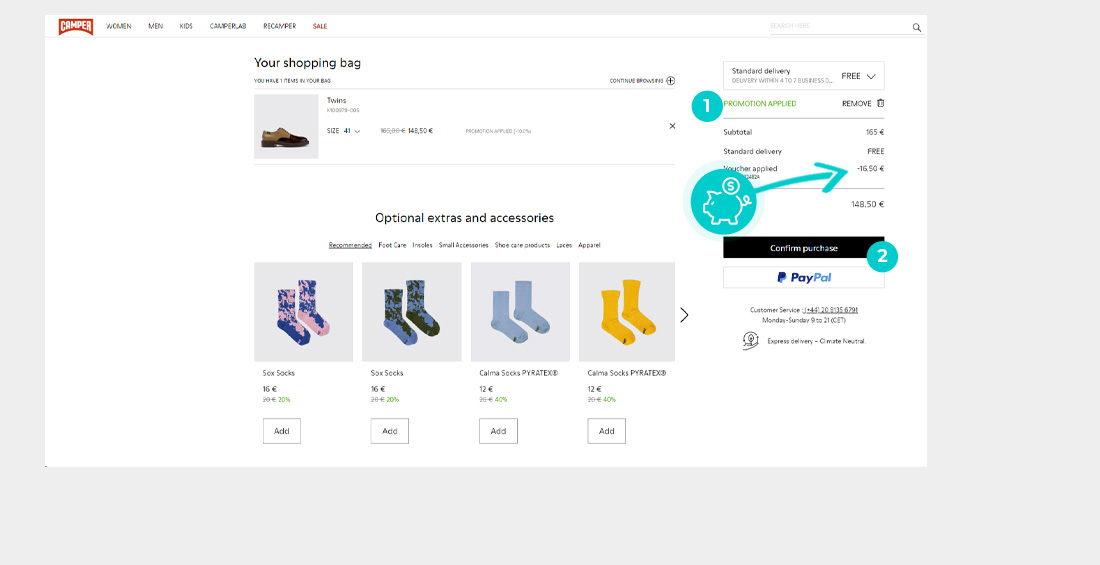Click the voucher discount -16,50 €
The image size is (1100, 565).
click(871, 168)
